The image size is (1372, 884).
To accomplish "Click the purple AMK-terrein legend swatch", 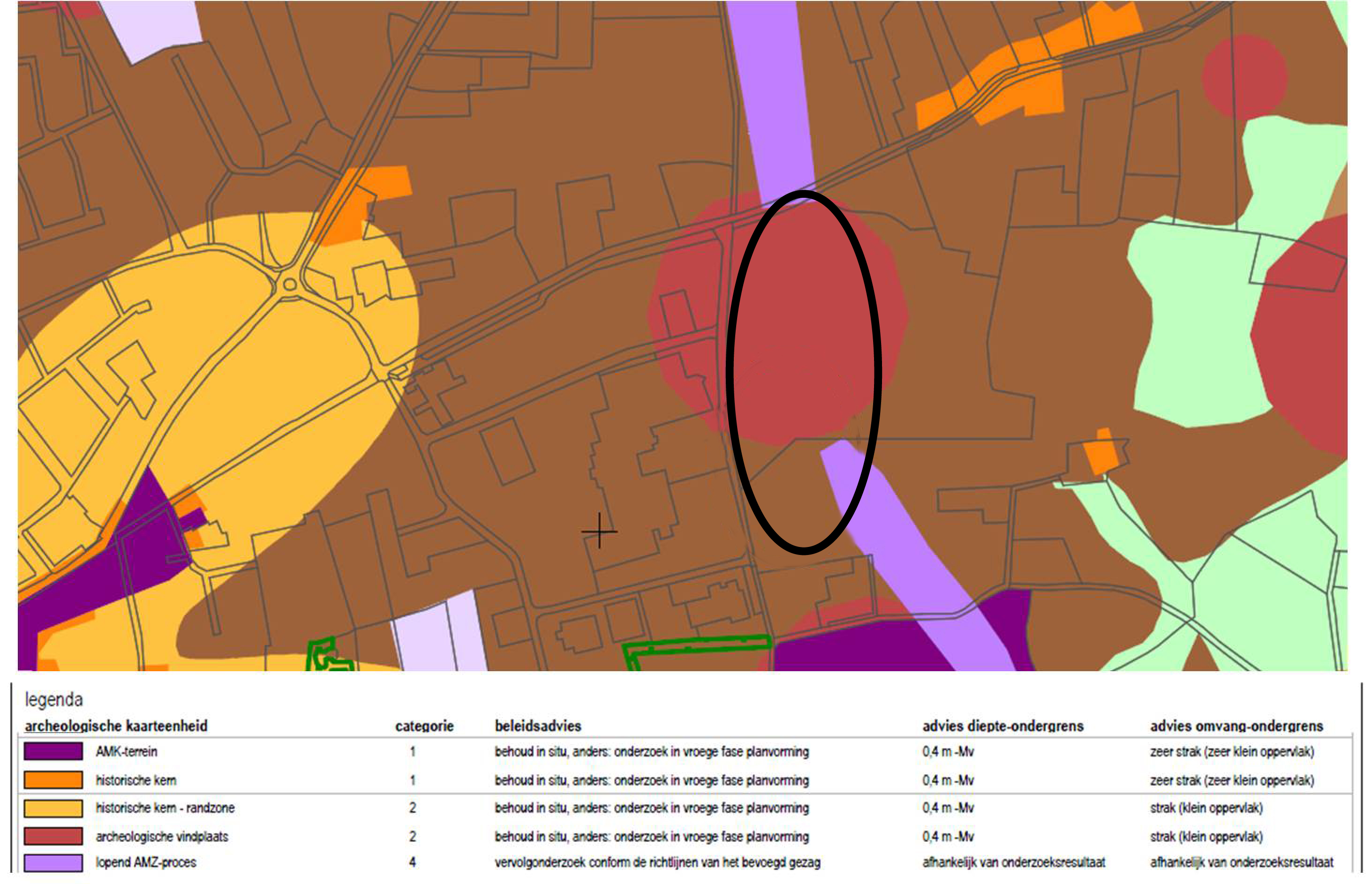I will pos(53,751).
